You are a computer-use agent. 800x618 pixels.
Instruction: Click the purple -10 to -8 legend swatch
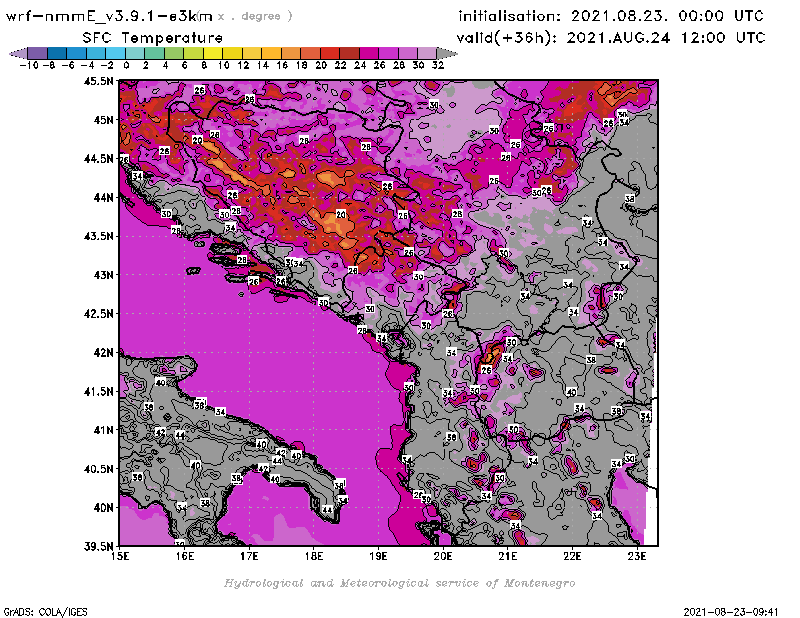(x=38, y=53)
